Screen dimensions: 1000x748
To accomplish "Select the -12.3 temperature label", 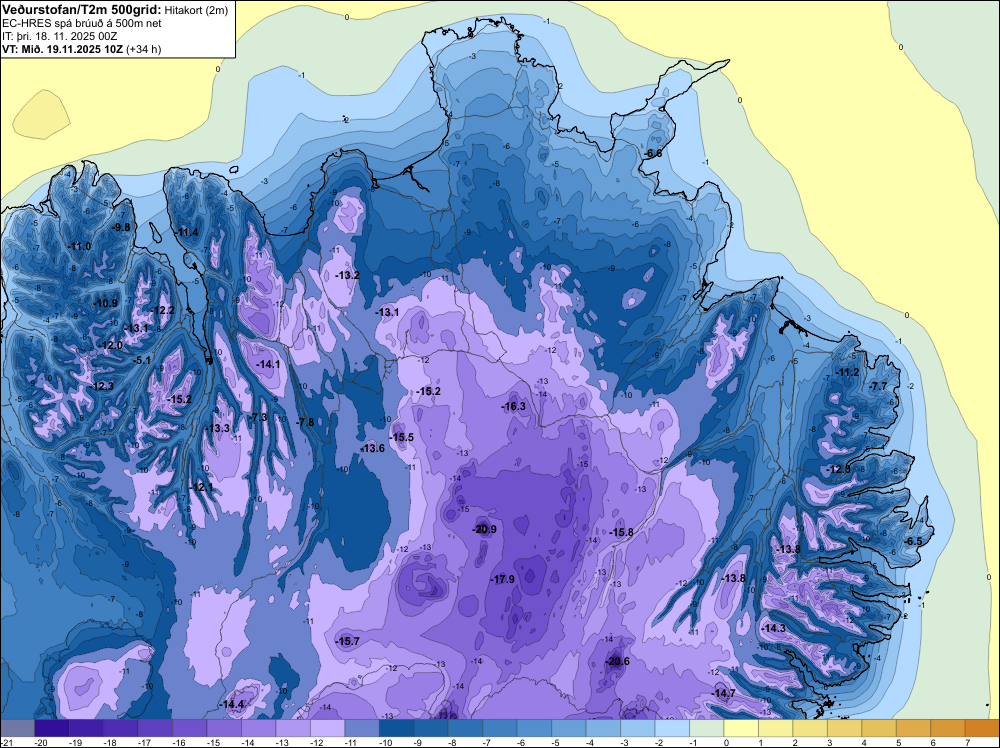I will coord(101,386).
